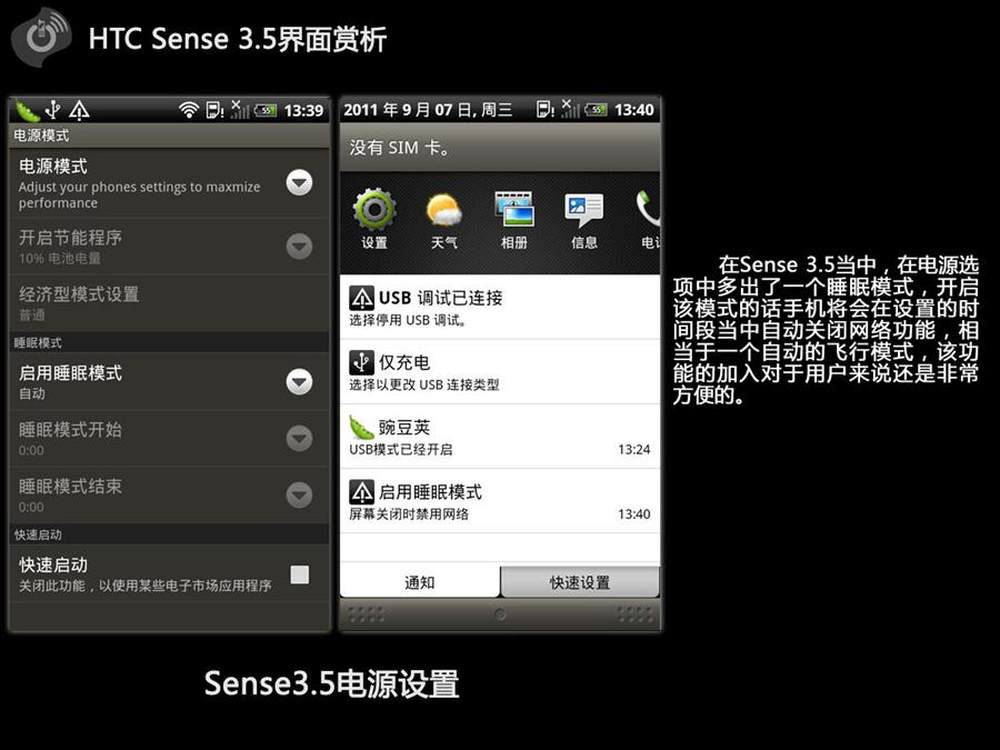
Task: Tap the WiFi signal icon in status bar
Action: 188,111
